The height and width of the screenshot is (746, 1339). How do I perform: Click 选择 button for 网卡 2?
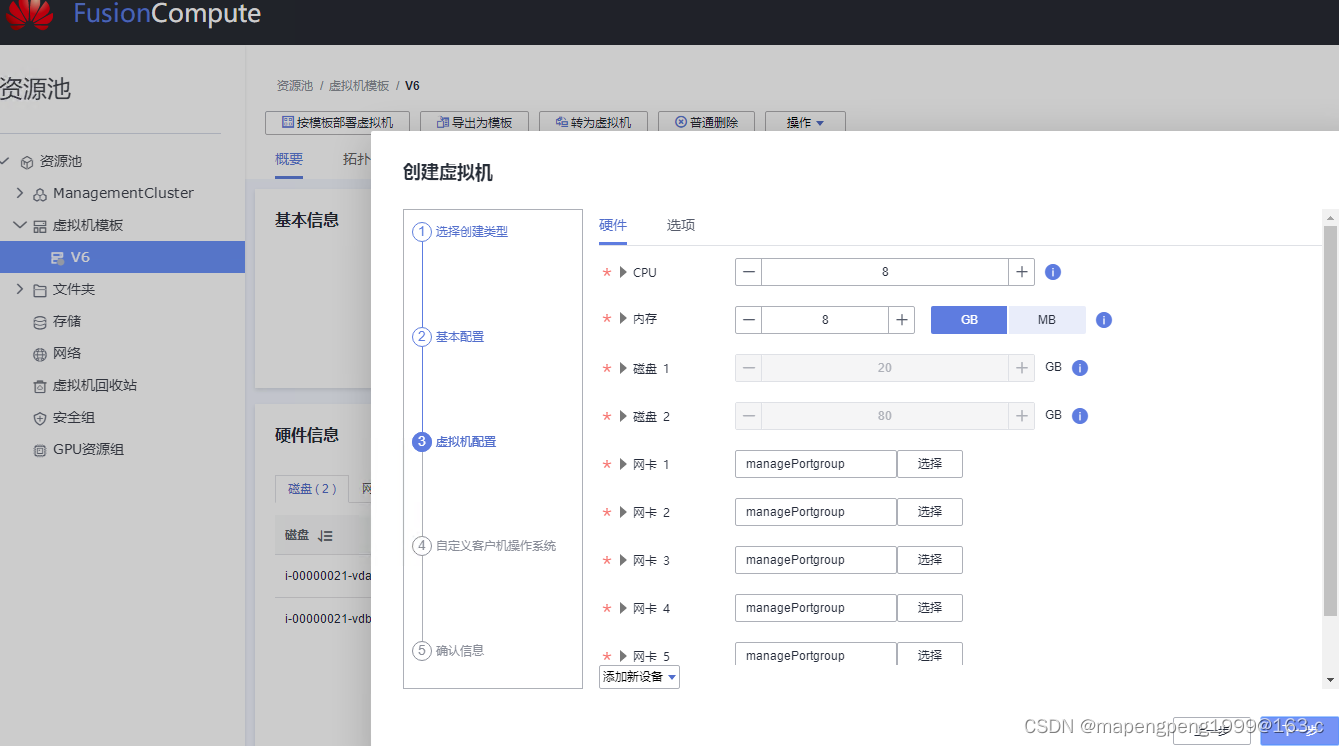point(930,512)
